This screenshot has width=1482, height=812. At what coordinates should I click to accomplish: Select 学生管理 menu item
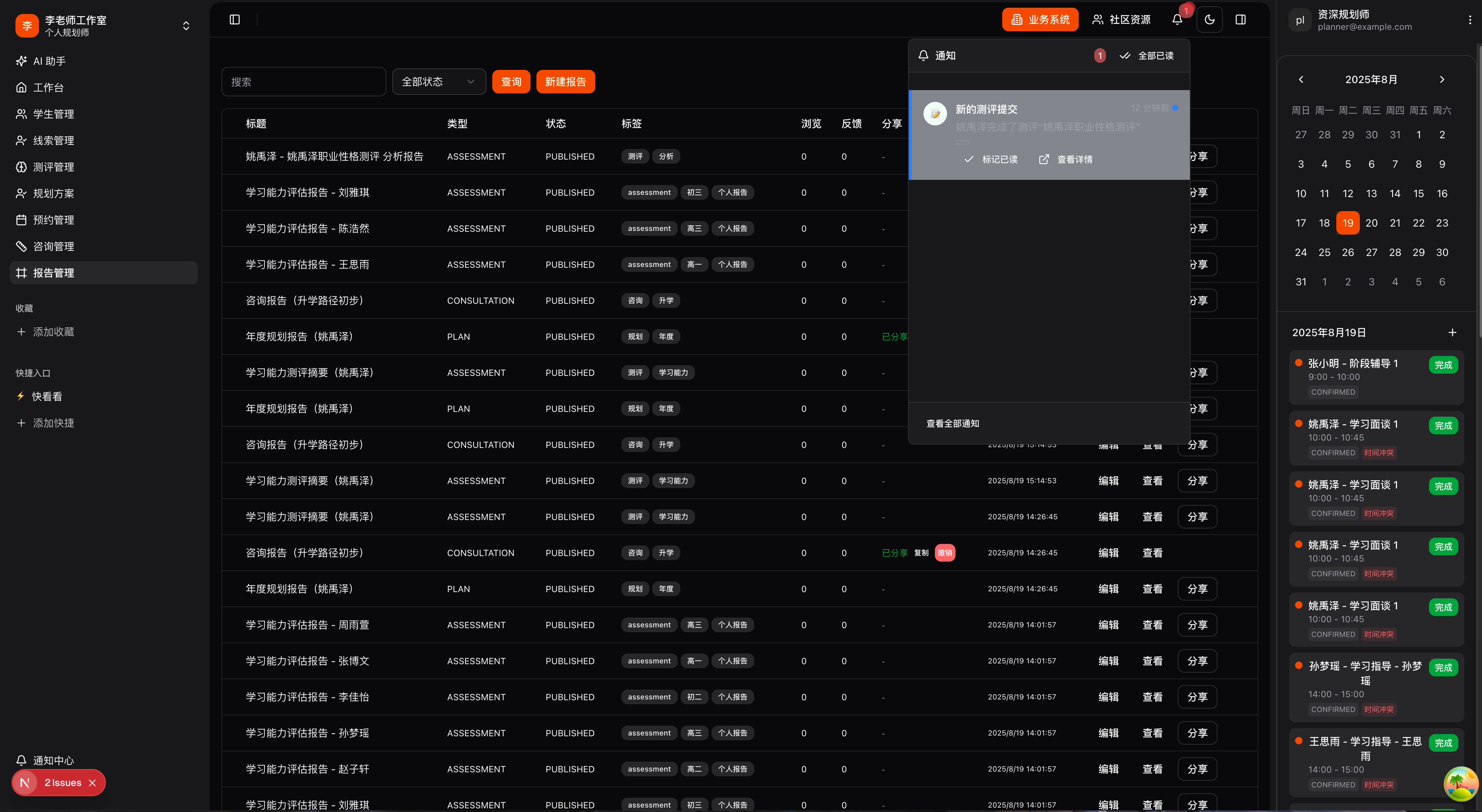pyautogui.click(x=53, y=114)
